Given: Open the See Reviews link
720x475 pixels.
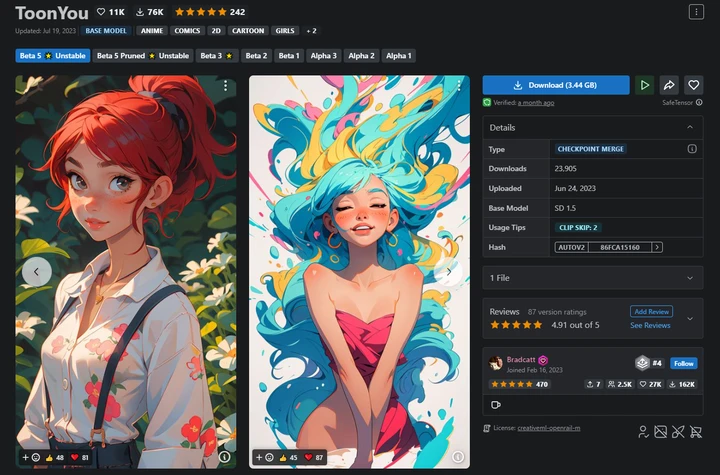Looking at the screenshot, I should 650,325.
